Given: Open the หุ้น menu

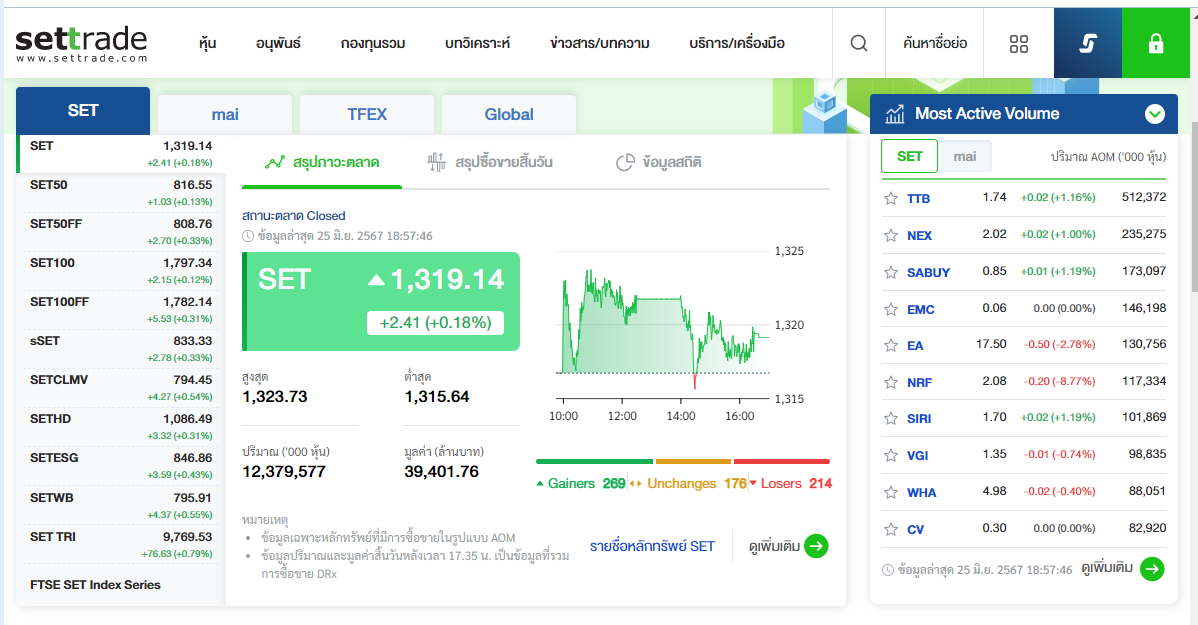Looking at the screenshot, I should pyautogui.click(x=207, y=44).
